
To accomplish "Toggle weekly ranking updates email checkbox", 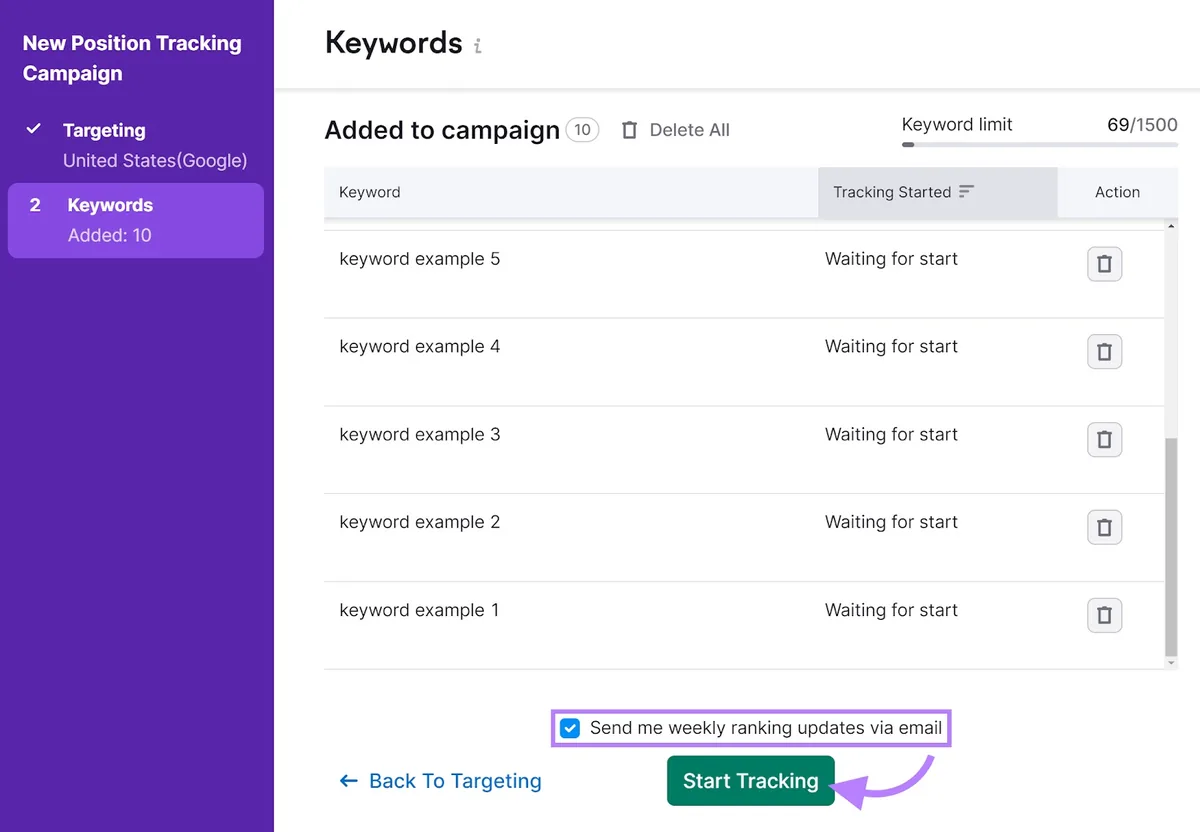I will (569, 728).
